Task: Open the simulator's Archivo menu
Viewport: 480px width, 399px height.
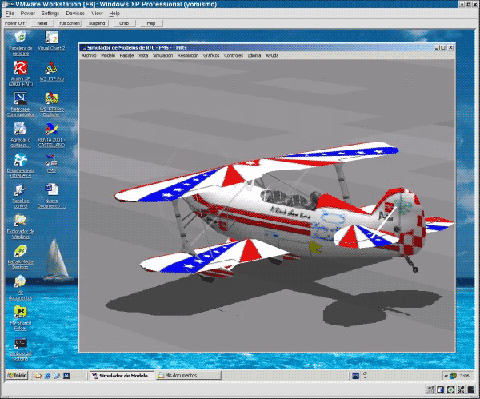Action: click(89, 55)
